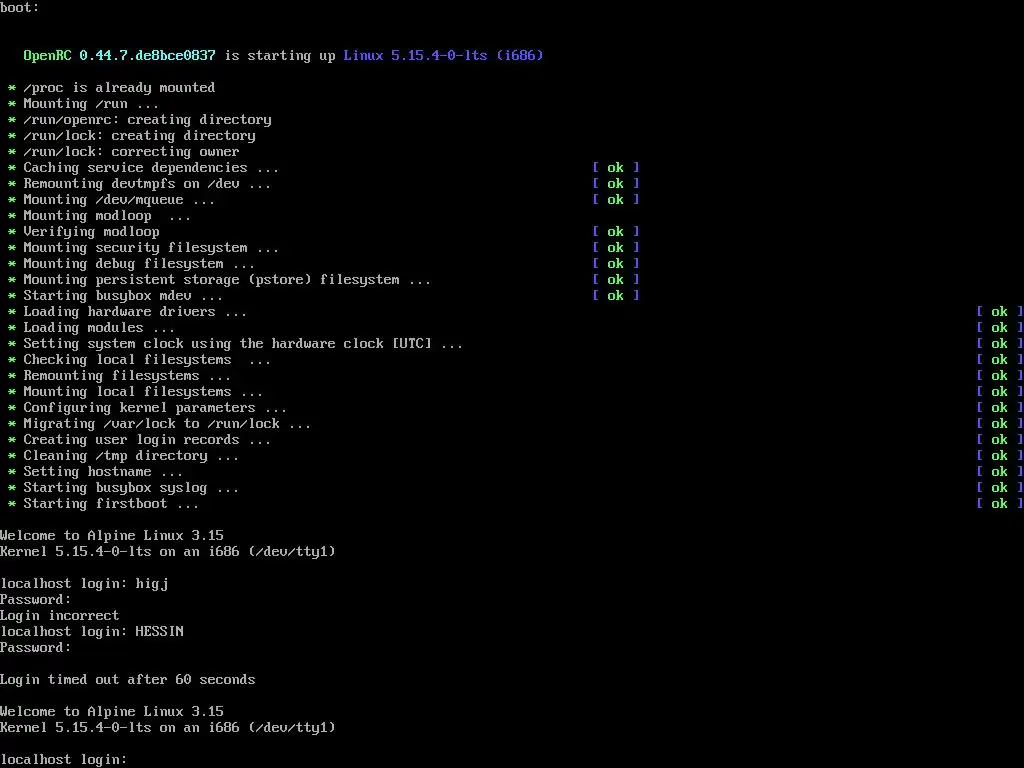Image resolution: width=1024 pixels, height=768 pixels.
Task: Select 'Remounting devtmpfs on /dev ...' line
Action: tap(147, 184)
